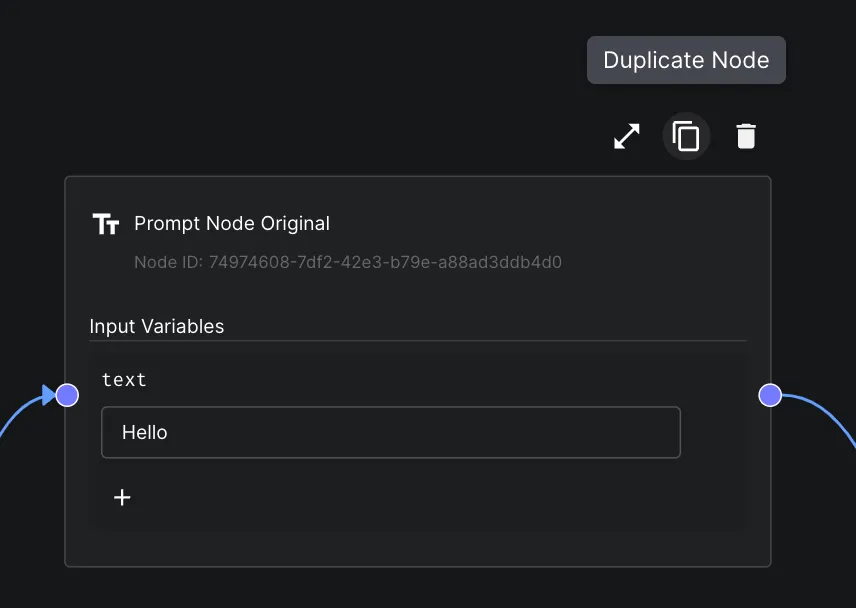Click empty panel space beside Hello field
The image size is (856, 608).
pyautogui.click(x=712, y=432)
